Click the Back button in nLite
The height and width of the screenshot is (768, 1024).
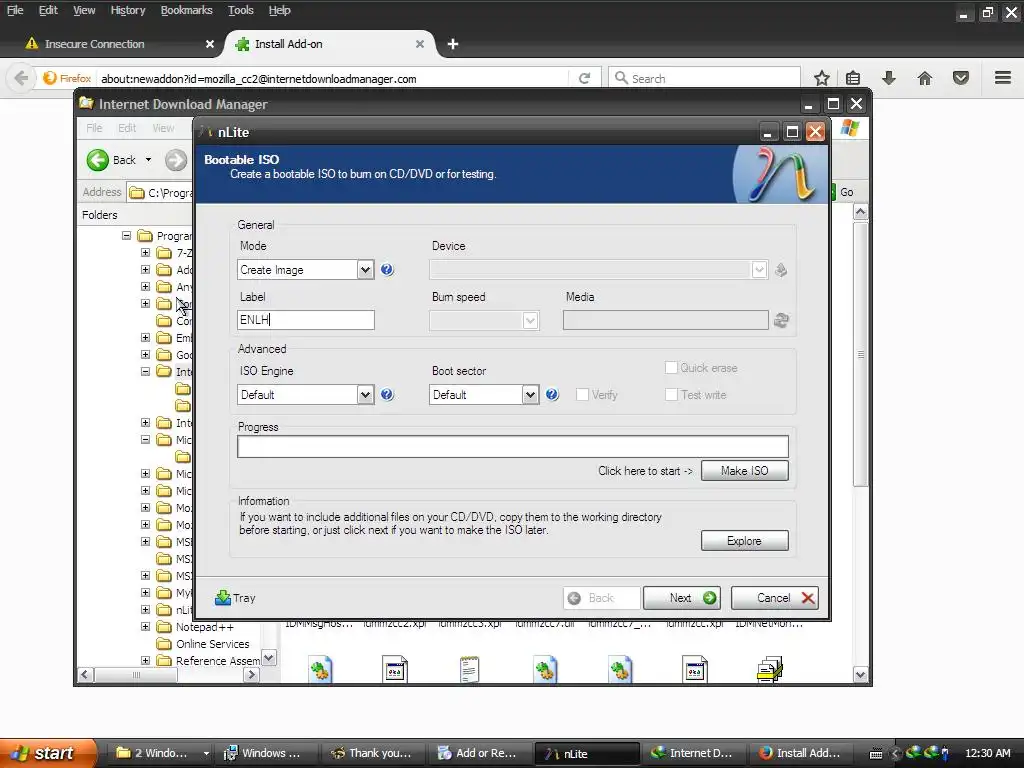click(x=601, y=598)
